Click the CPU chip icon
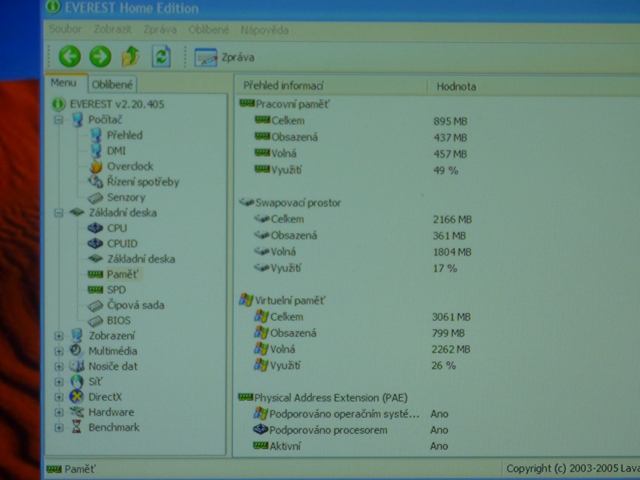This screenshot has height=480, width=640. pyautogui.click(x=95, y=228)
